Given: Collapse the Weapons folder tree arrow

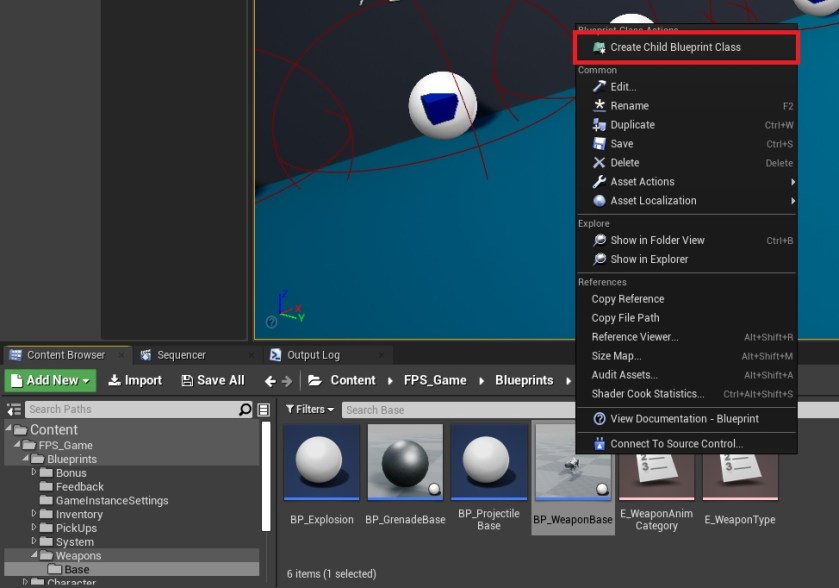Looking at the screenshot, I should (33, 556).
